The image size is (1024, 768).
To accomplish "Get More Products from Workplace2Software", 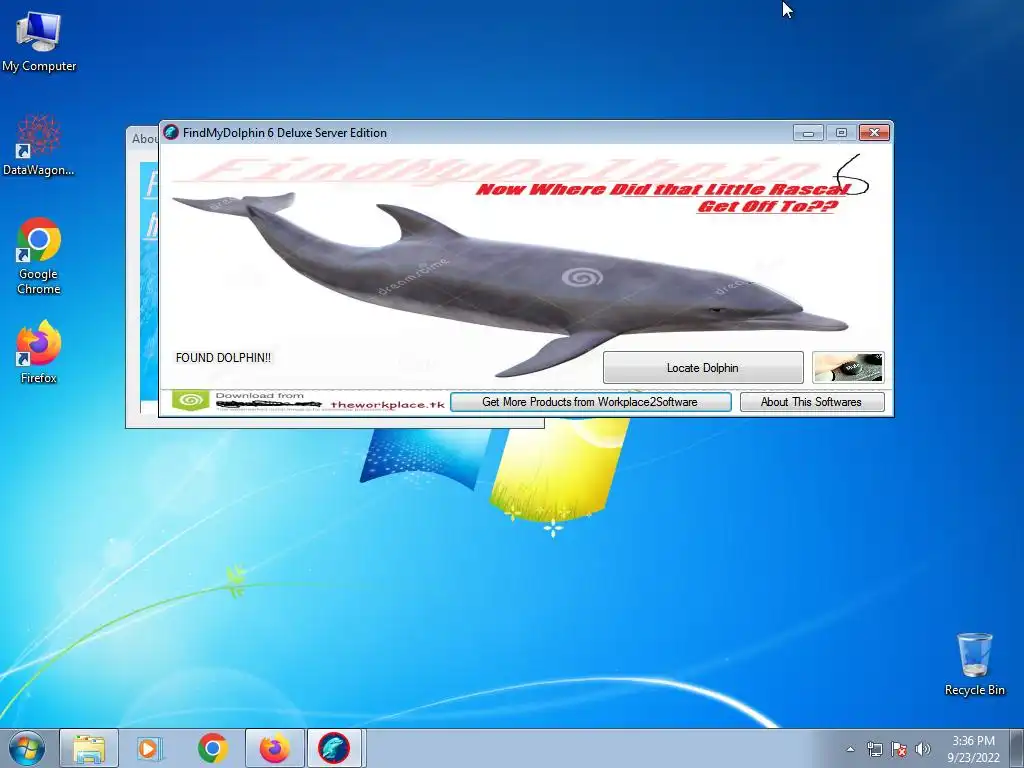I will tap(590, 402).
